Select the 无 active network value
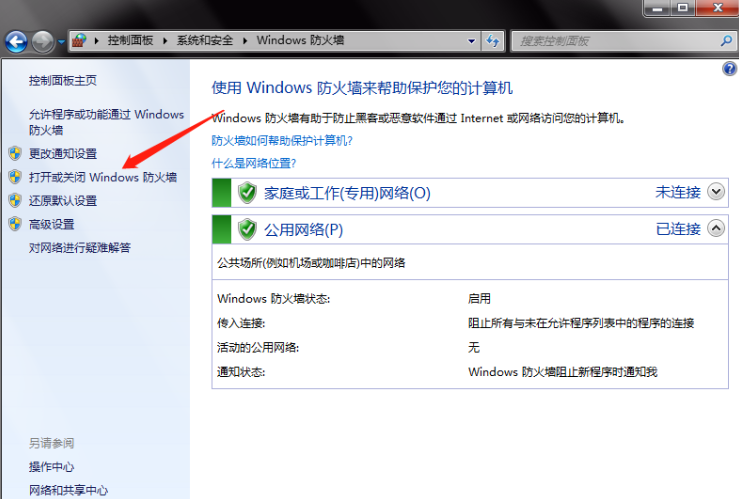739x499 pixels. [x=474, y=348]
